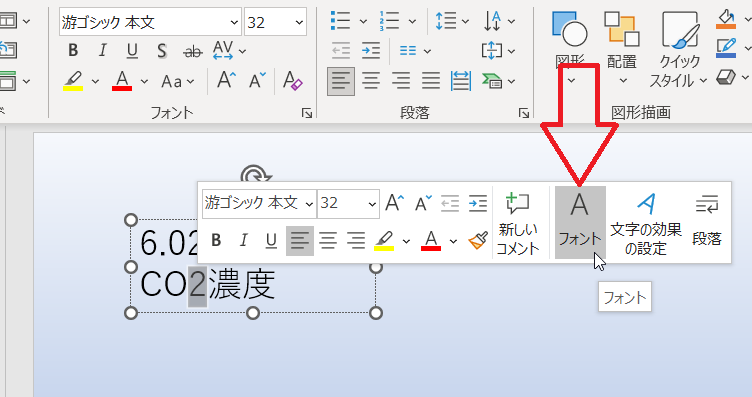Toggle Underline on the mini toolbar

pyautogui.click(x=271, y=240)
